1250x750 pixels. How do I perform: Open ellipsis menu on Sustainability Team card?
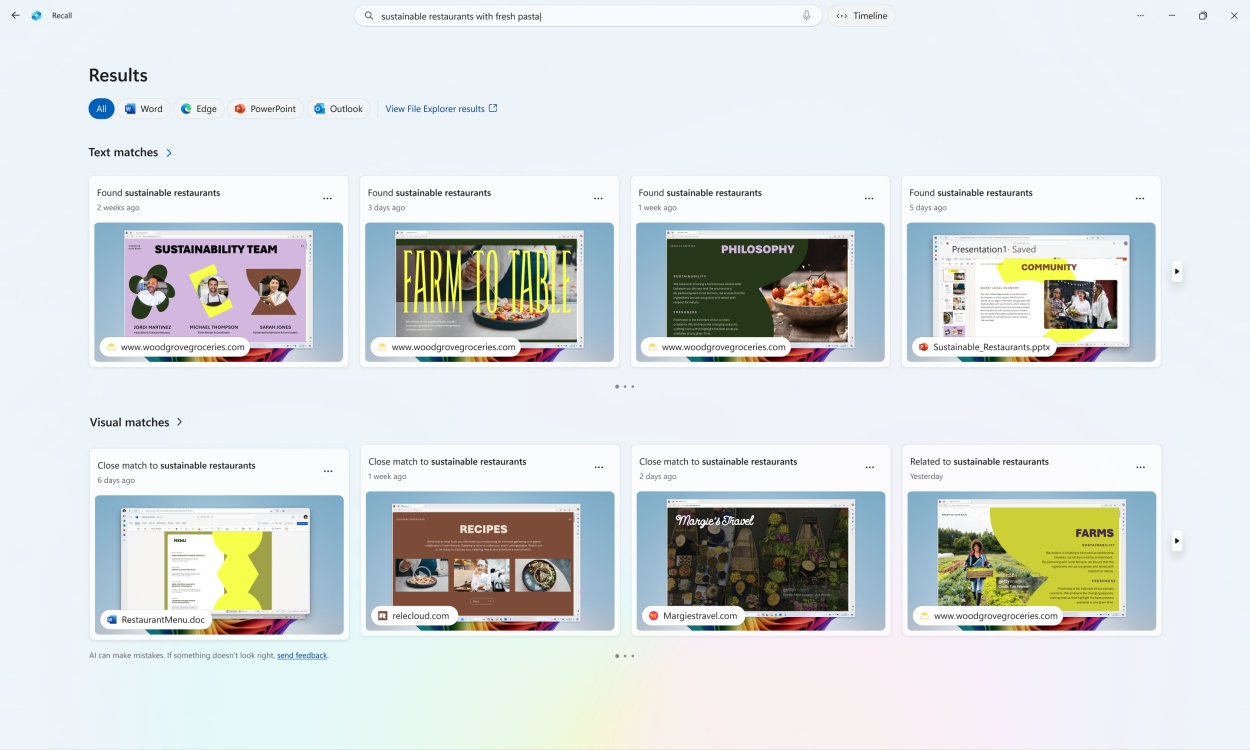click(x=327, y=198)
